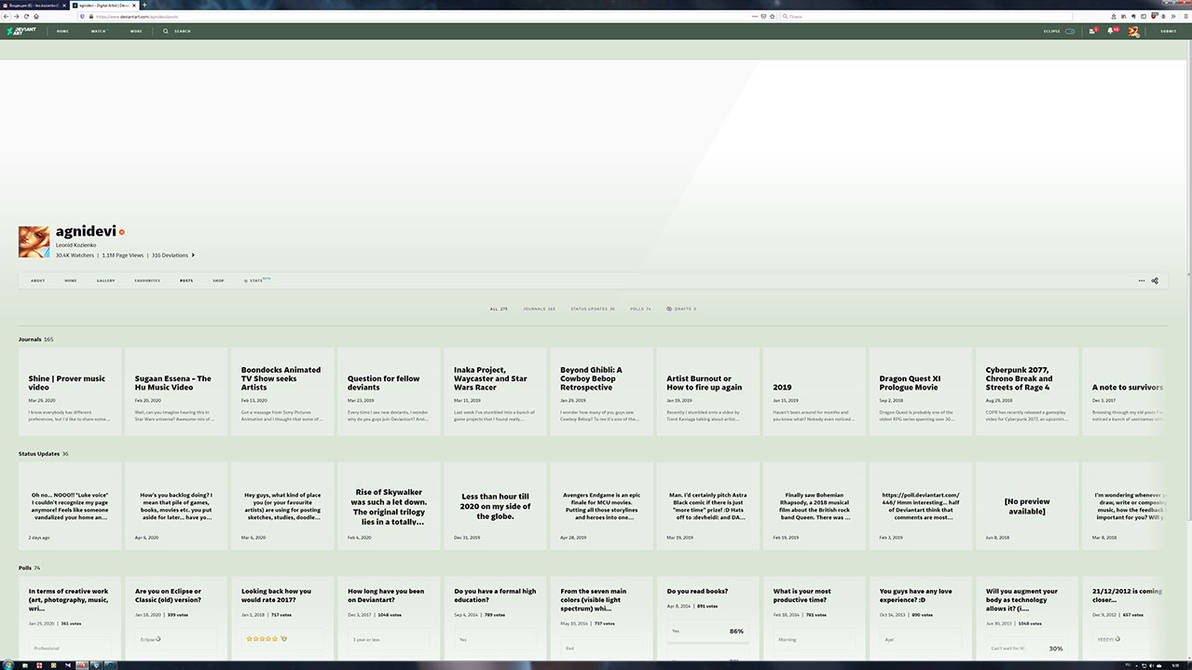
Task: Select the five-star rating poll option
Action: click(x=282, y=639)
